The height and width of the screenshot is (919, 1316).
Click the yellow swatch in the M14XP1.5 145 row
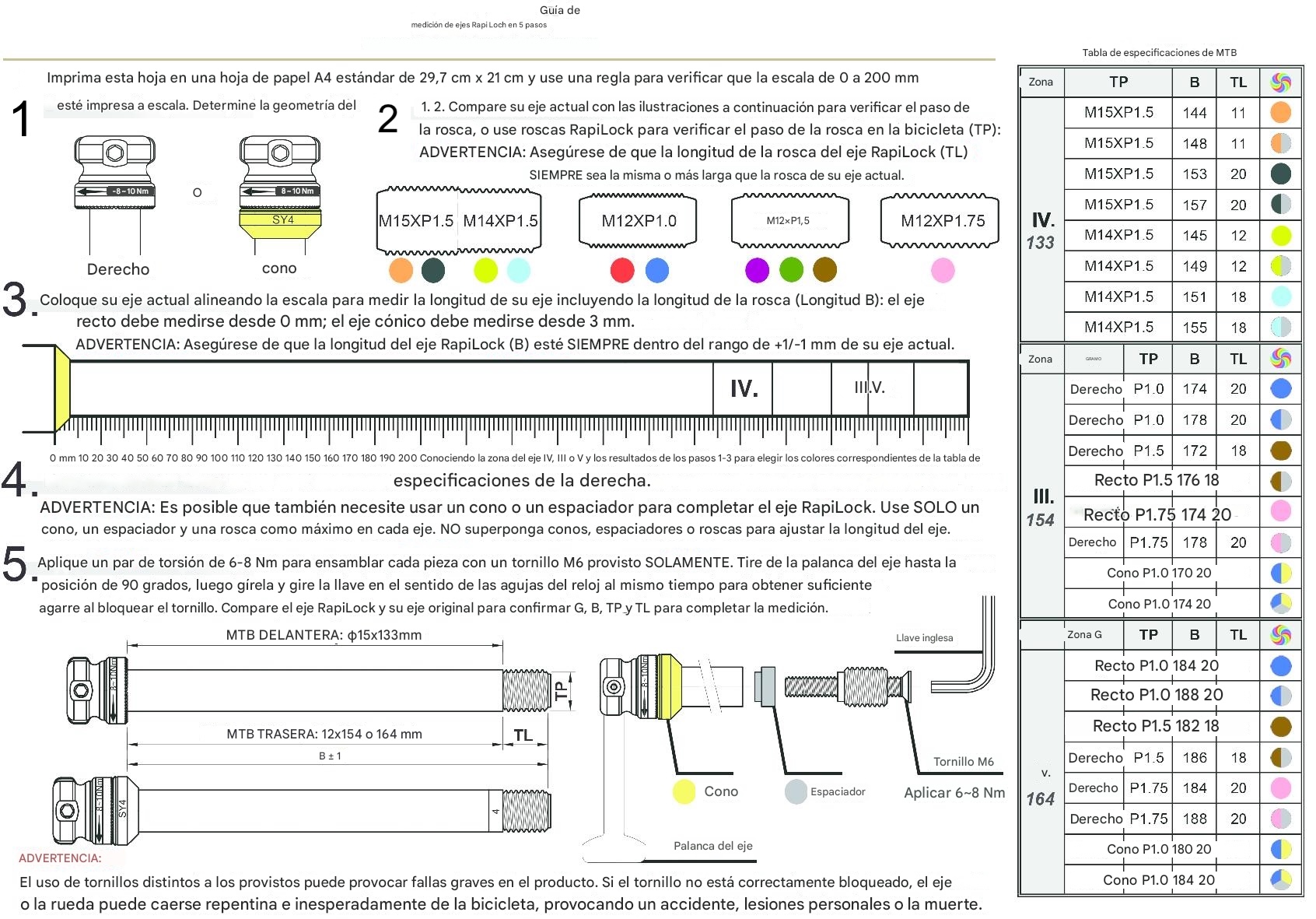pyautogui.click(x=1280, y=235)
